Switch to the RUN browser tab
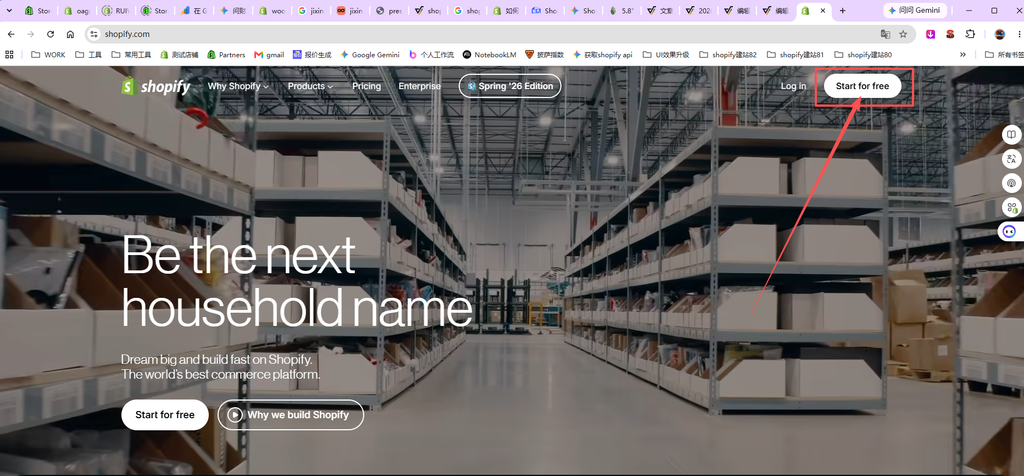Screen dimensions: 1024x476 pyautogui.click(x=115, y=10)
